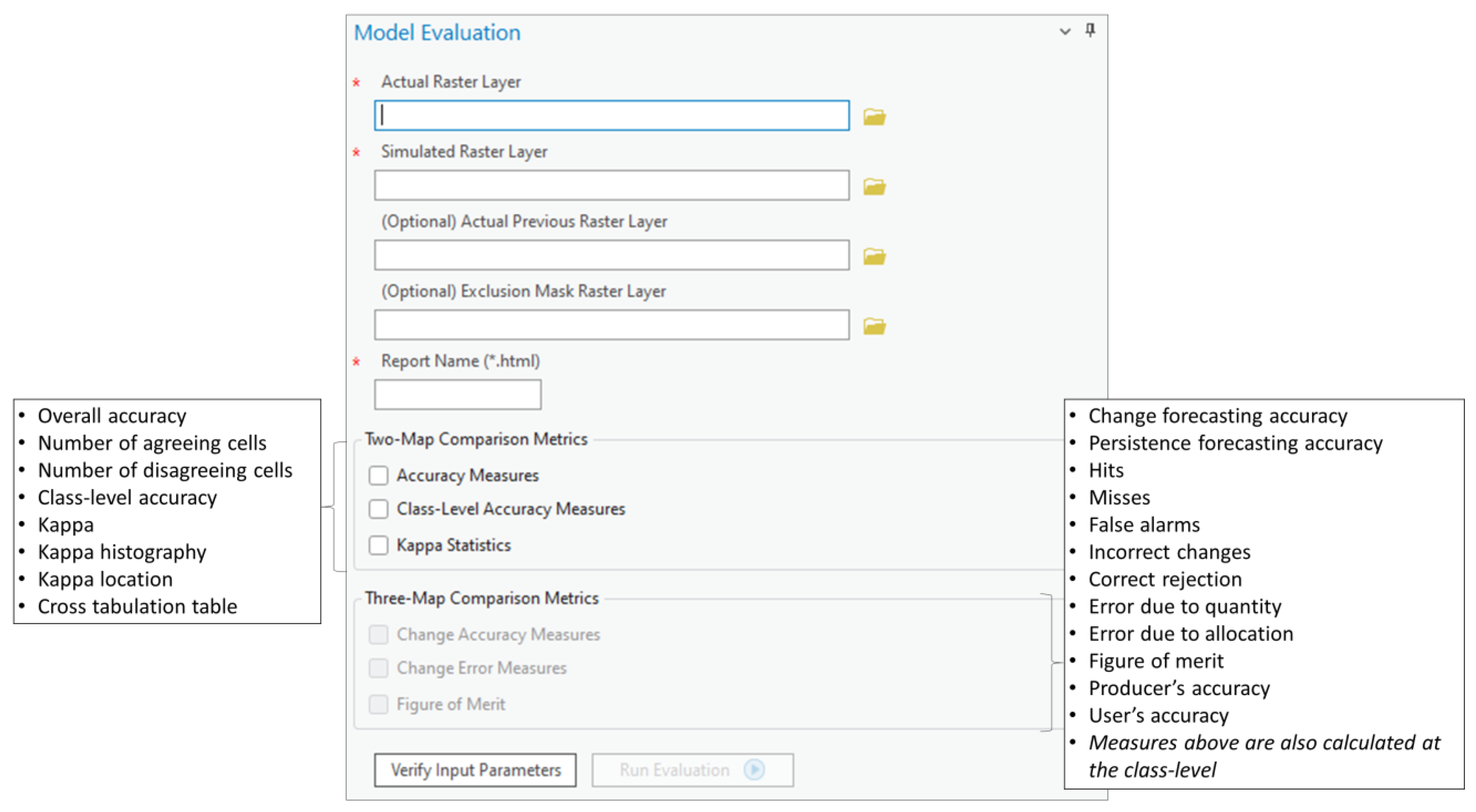Open Model Evaluation pane options chevron
Viewport: 1476px width, 812px height.
(x=1065, y=31)
